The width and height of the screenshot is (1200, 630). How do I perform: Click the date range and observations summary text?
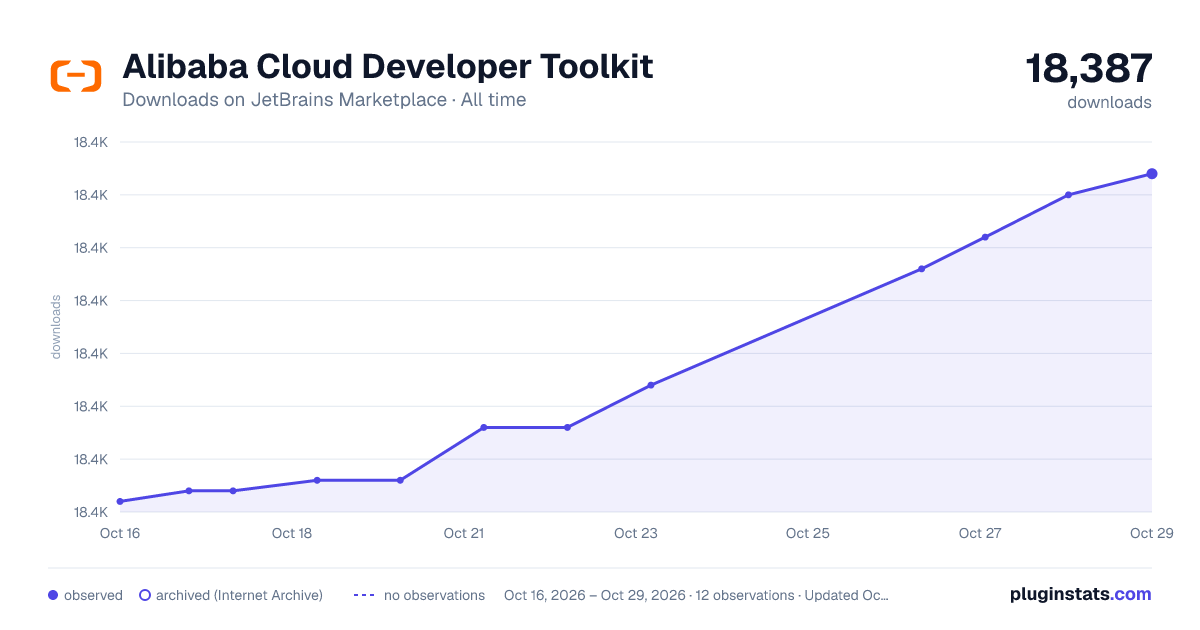(696, 595)
